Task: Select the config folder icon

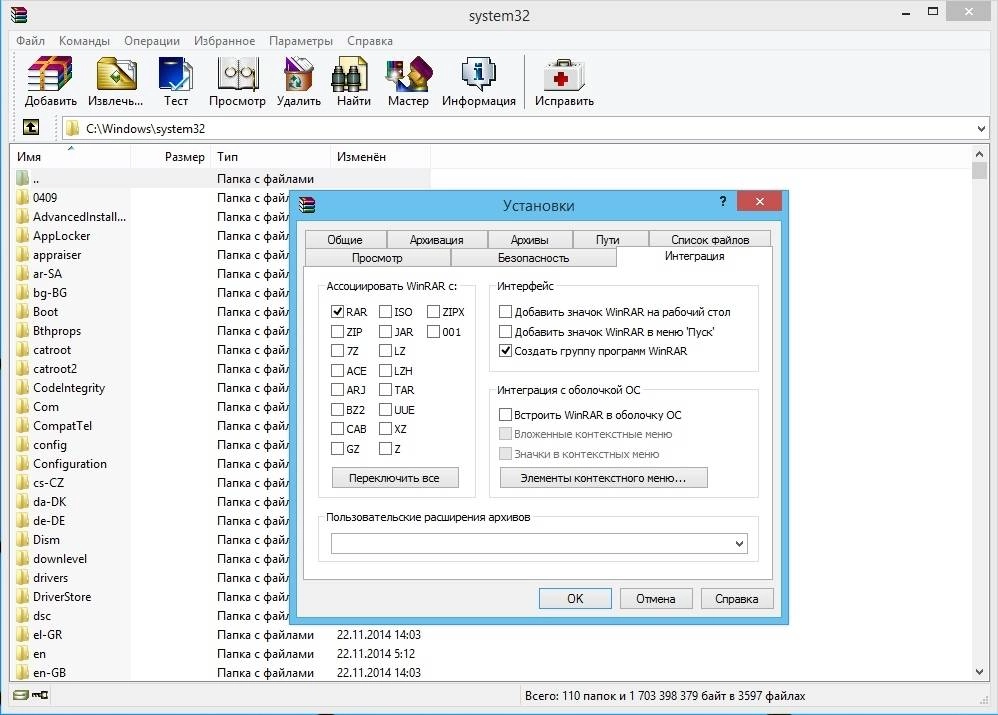Action: coord(23,444)
